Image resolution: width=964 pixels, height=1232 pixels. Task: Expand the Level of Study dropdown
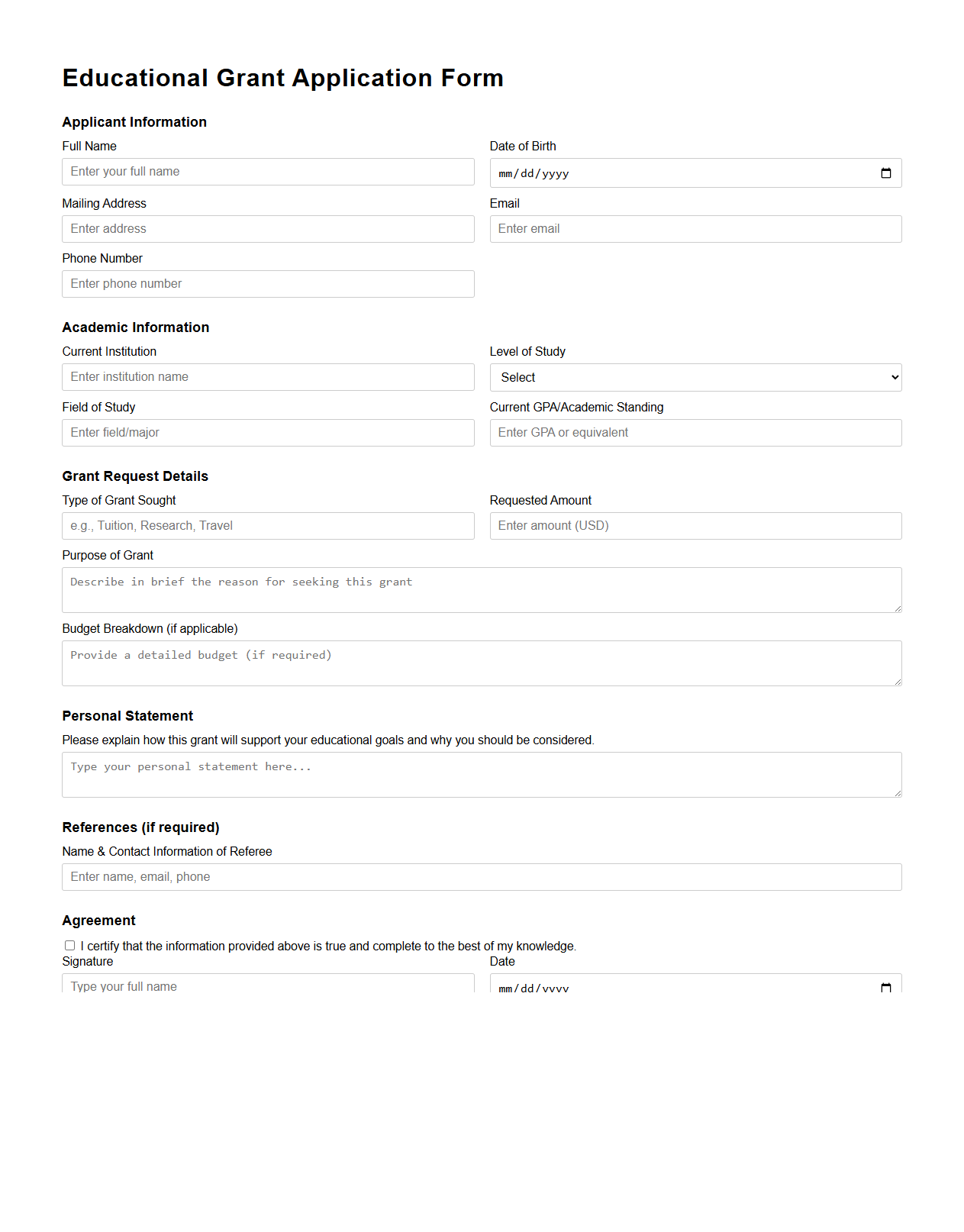click(695, 378)
